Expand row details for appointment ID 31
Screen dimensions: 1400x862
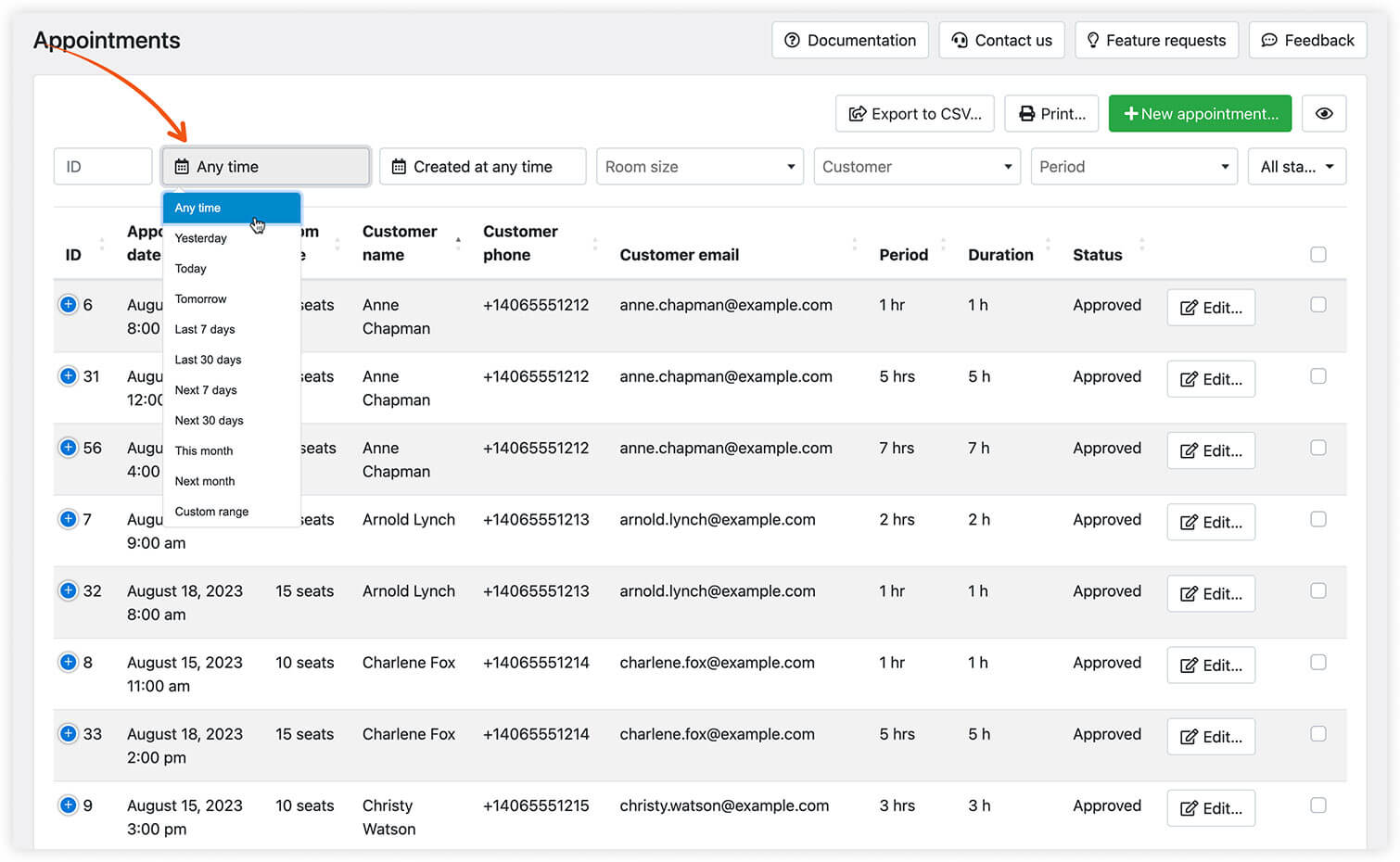(x=68, y=375)
